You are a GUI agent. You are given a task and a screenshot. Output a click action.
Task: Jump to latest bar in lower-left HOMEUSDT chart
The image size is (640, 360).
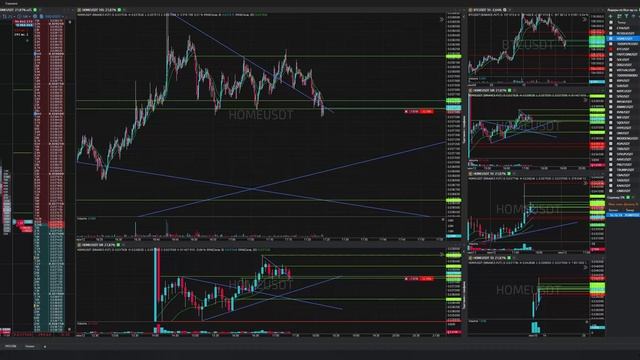442,254
